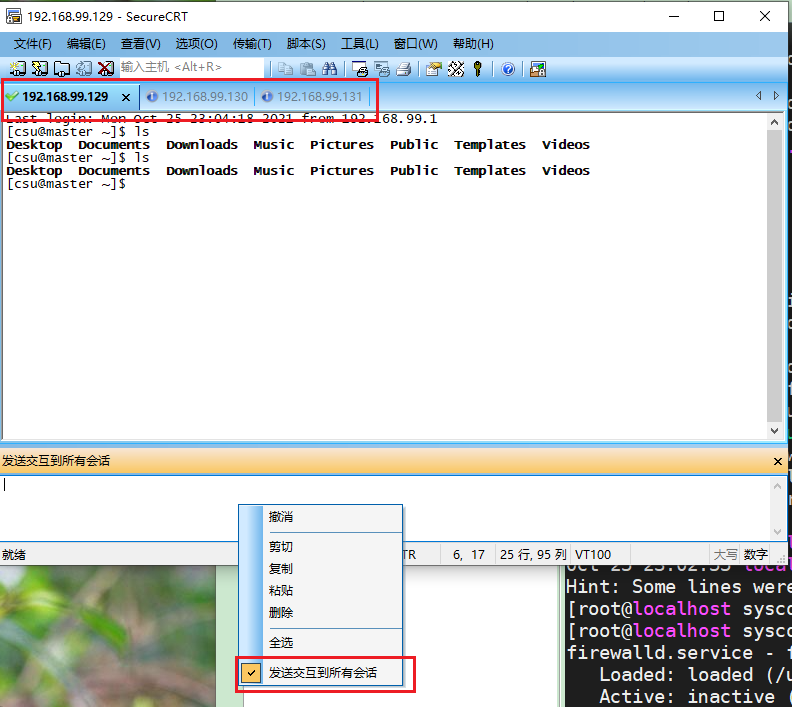
Task: Click terminal scrollbar up arrow
Action: pyautogui.click(x=774, y=122)
